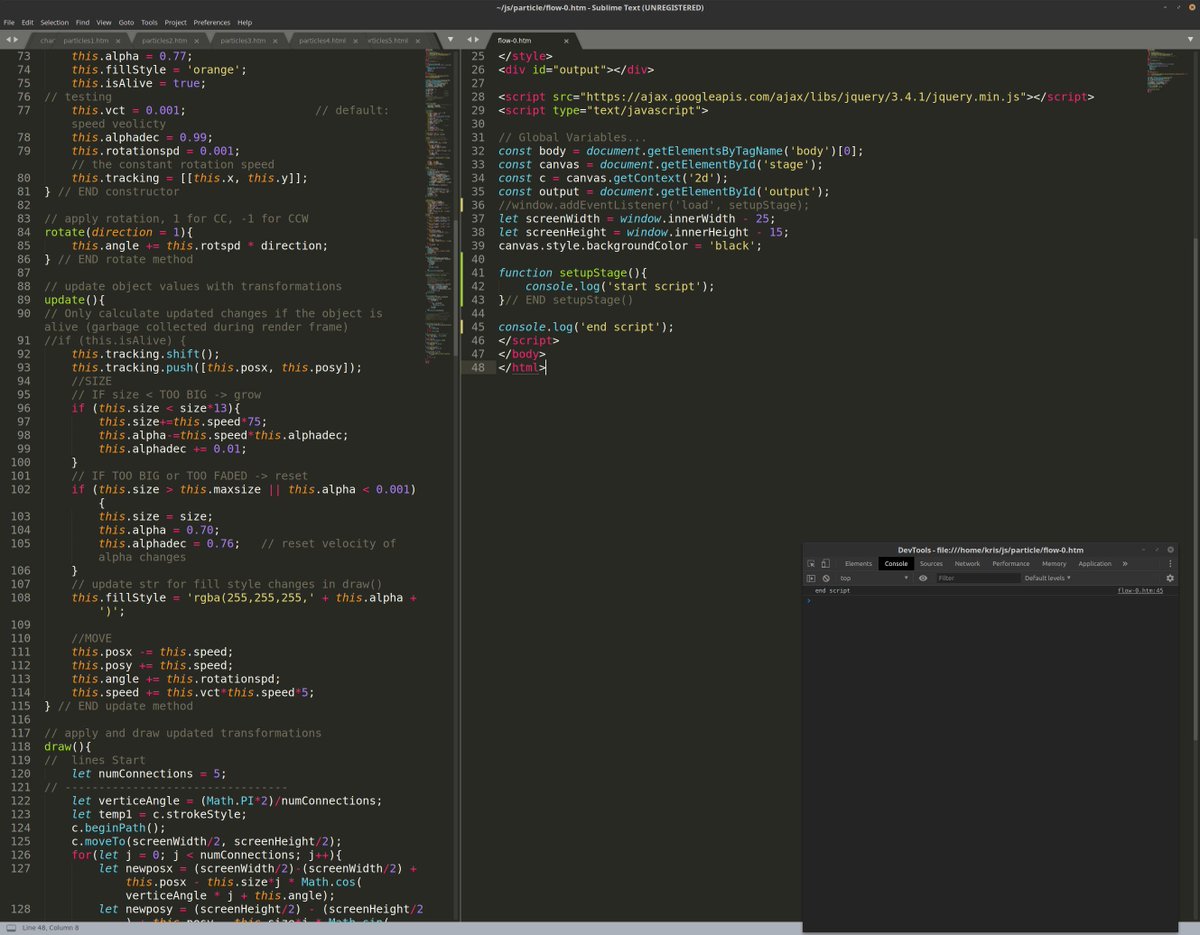Switch to the particles1.htm tab

pos(86,40)
